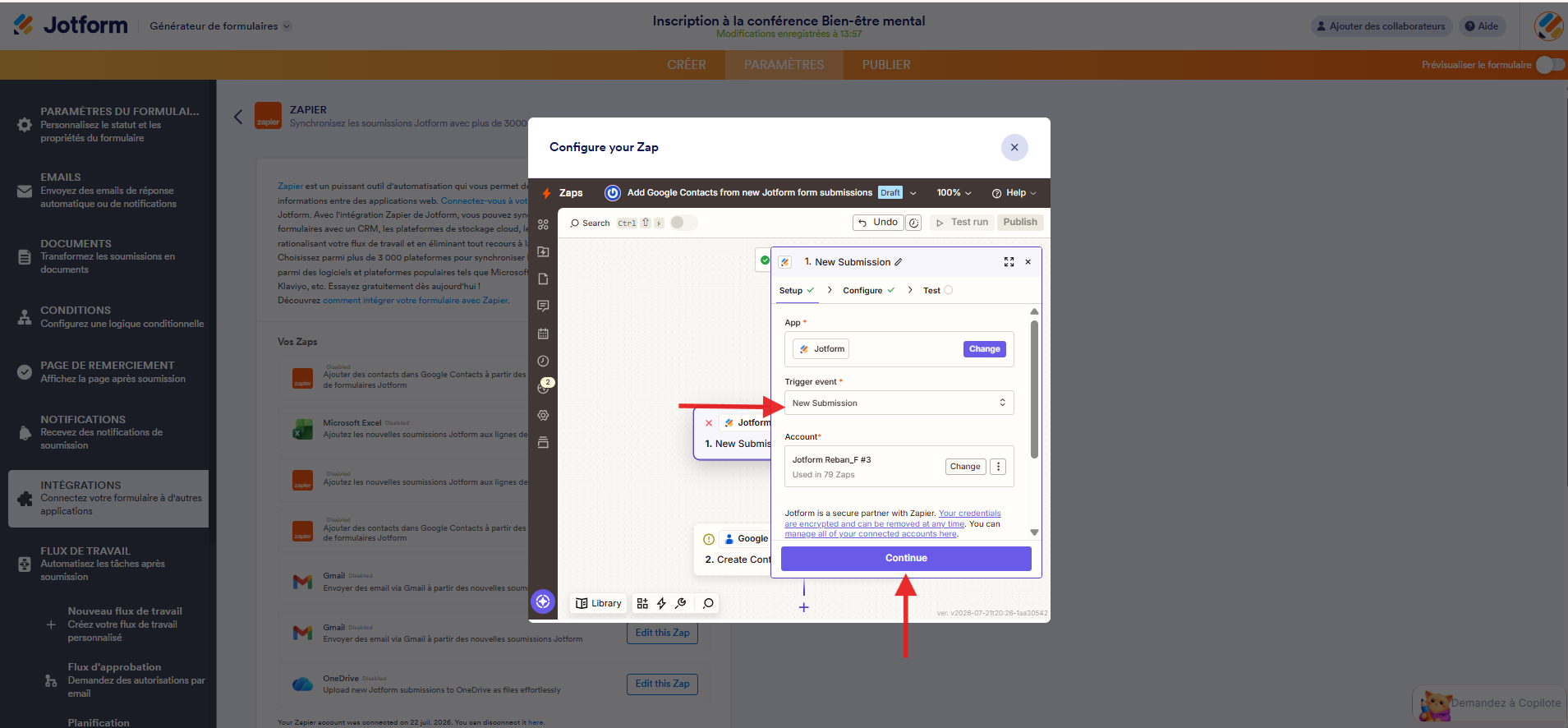Viewport: 1568px width, 728px height.
Task: Open the history clock icon in Zapier sidebar
Action: point(543,361)
